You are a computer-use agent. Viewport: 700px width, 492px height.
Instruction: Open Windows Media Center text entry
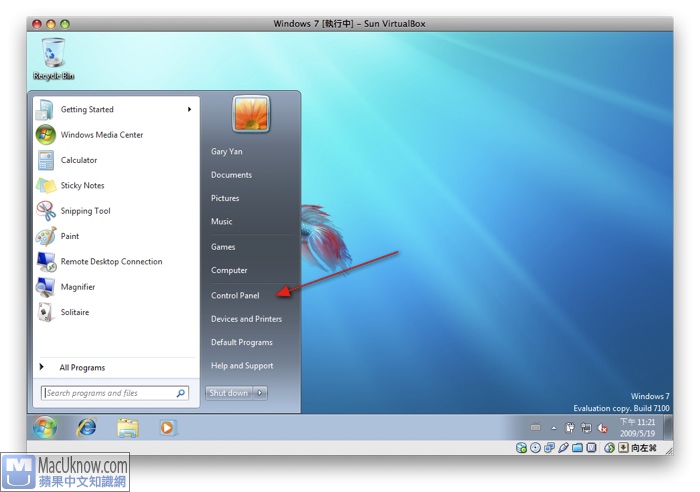102,135
